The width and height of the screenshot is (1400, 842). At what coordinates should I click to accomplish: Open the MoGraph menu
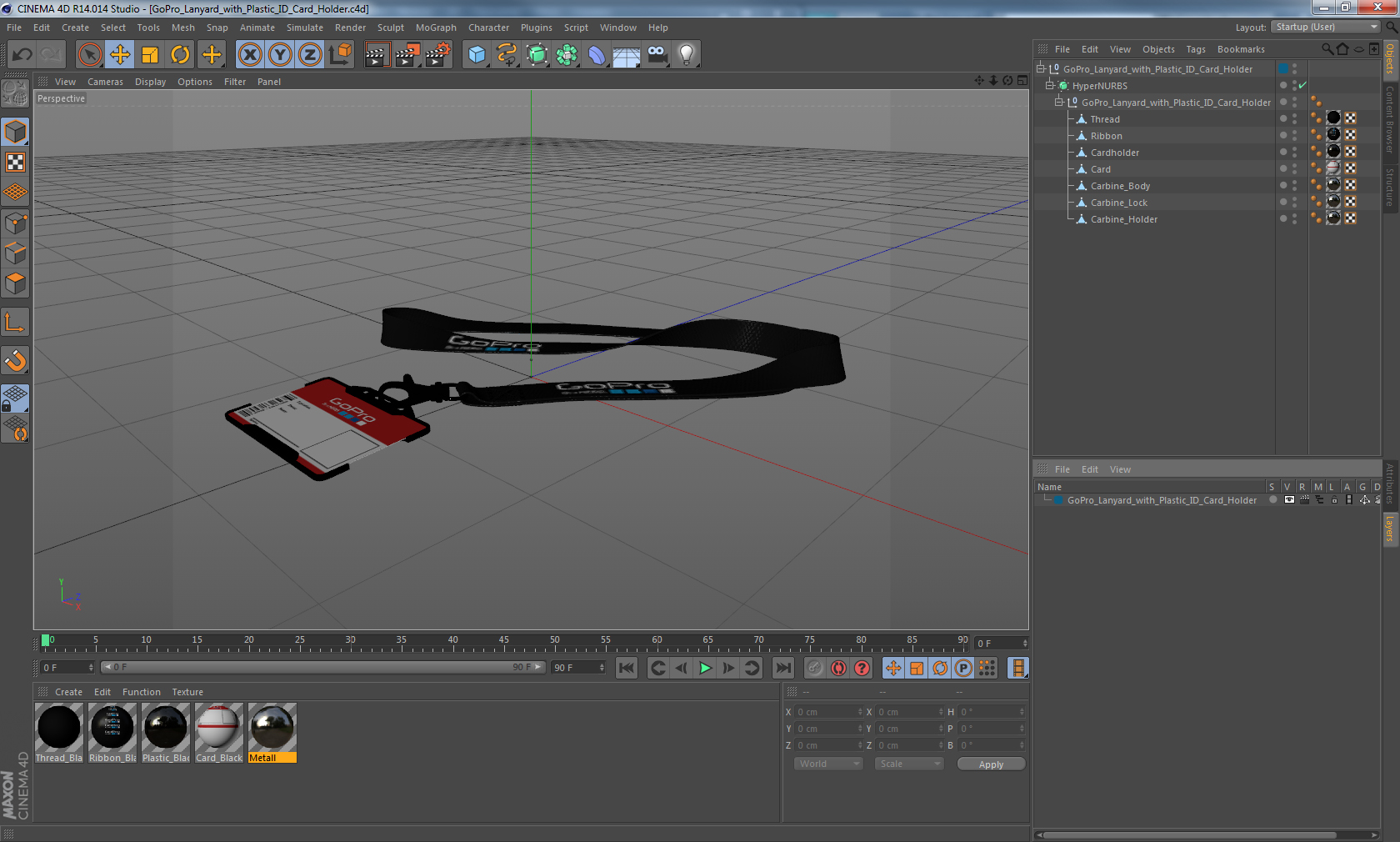click(436, 28)
